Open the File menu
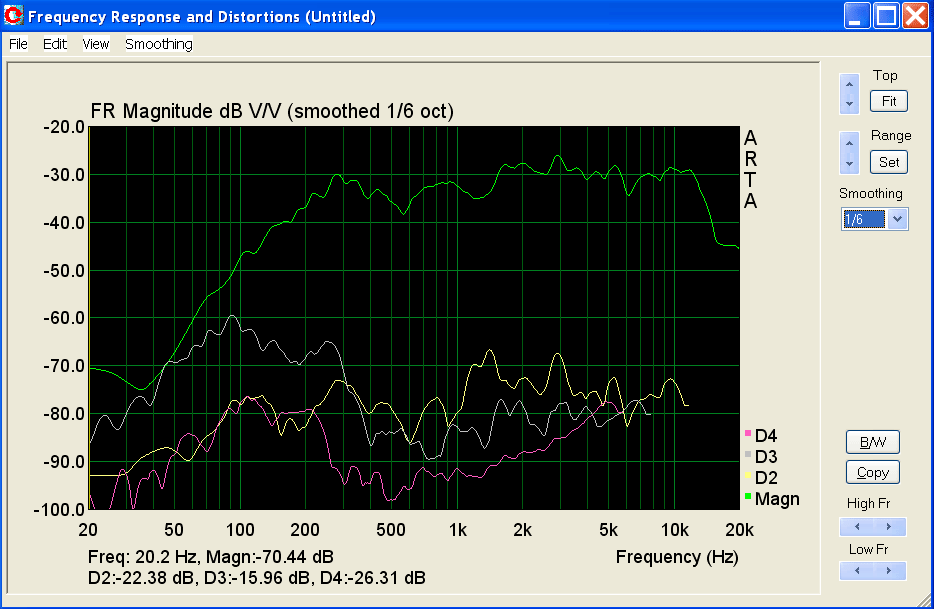934x609 pixels. (18, 44)
